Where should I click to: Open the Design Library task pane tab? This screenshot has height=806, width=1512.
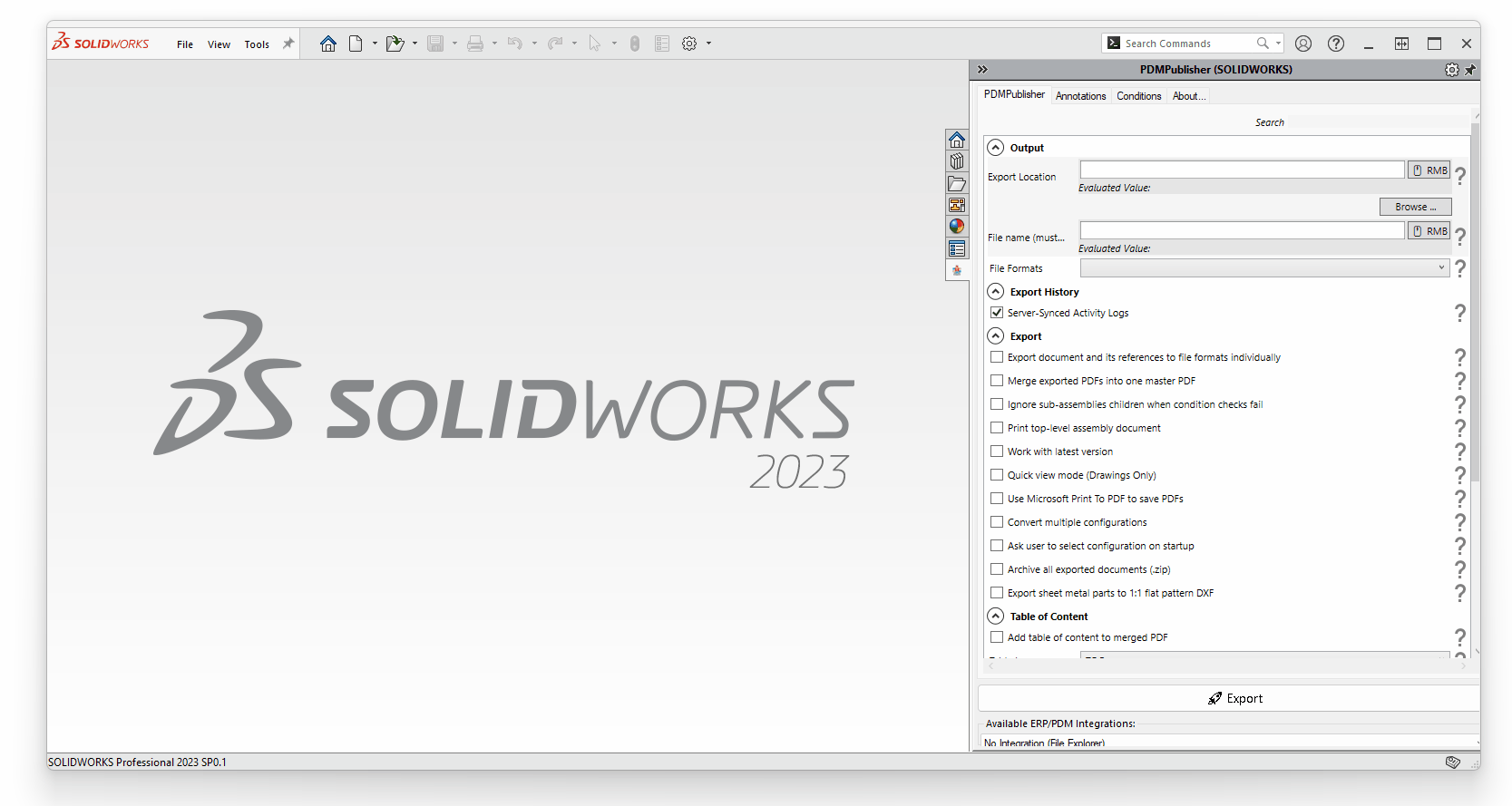pos(957,161)
